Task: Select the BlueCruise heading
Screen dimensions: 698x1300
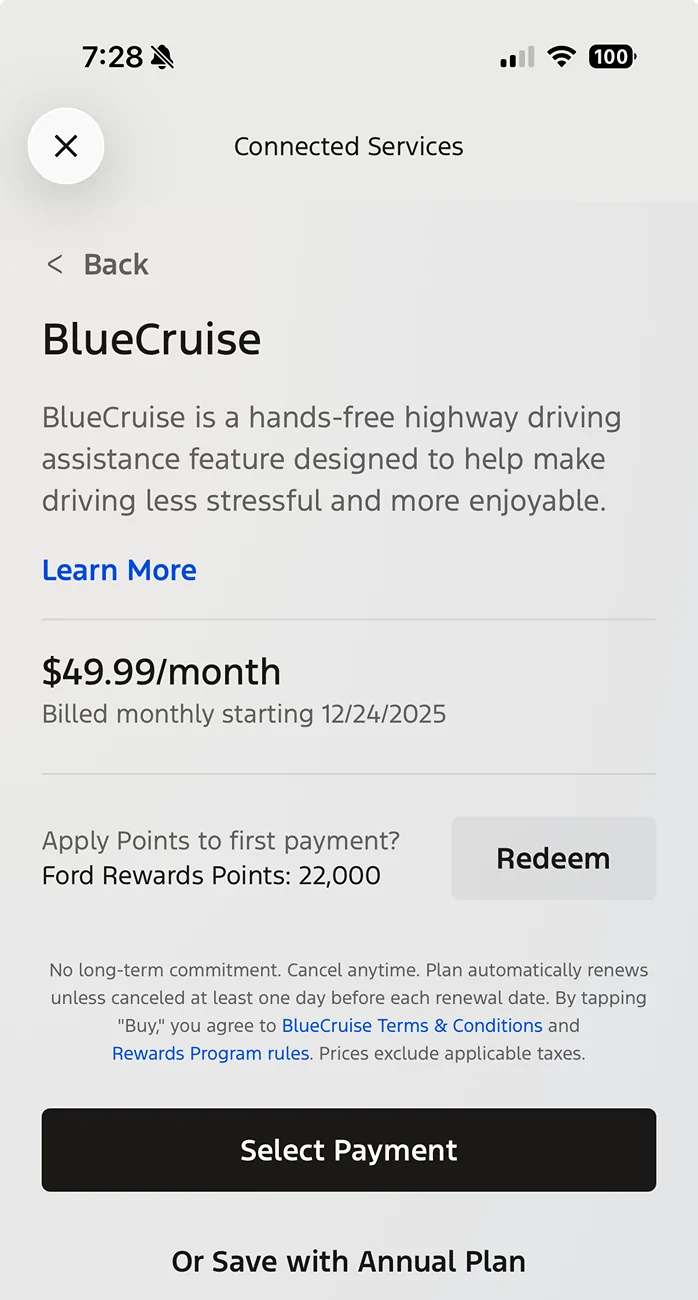Action: 150,339
